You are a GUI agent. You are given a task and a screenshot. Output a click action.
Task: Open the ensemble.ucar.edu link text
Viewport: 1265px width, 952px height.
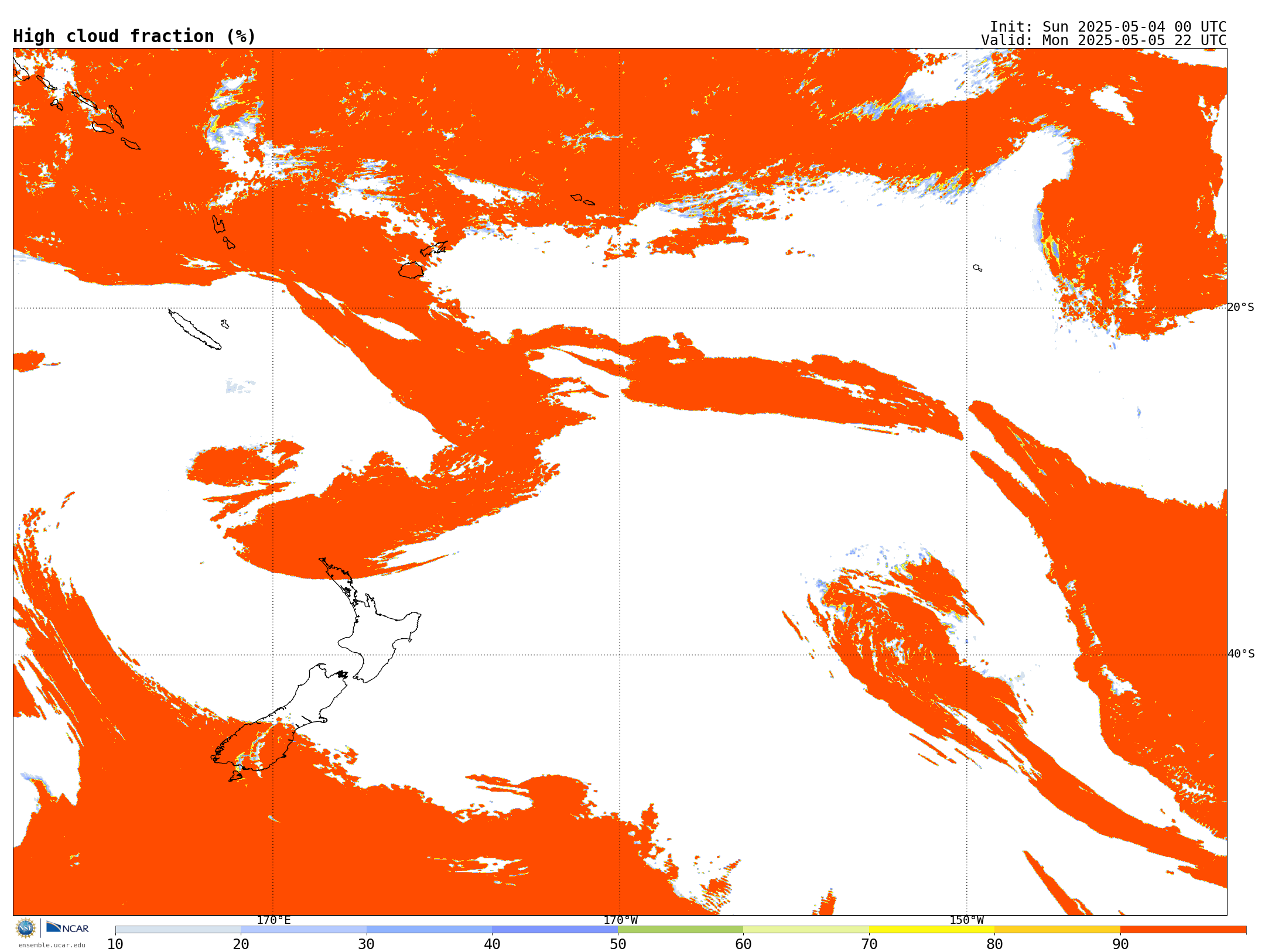[52, 945]
